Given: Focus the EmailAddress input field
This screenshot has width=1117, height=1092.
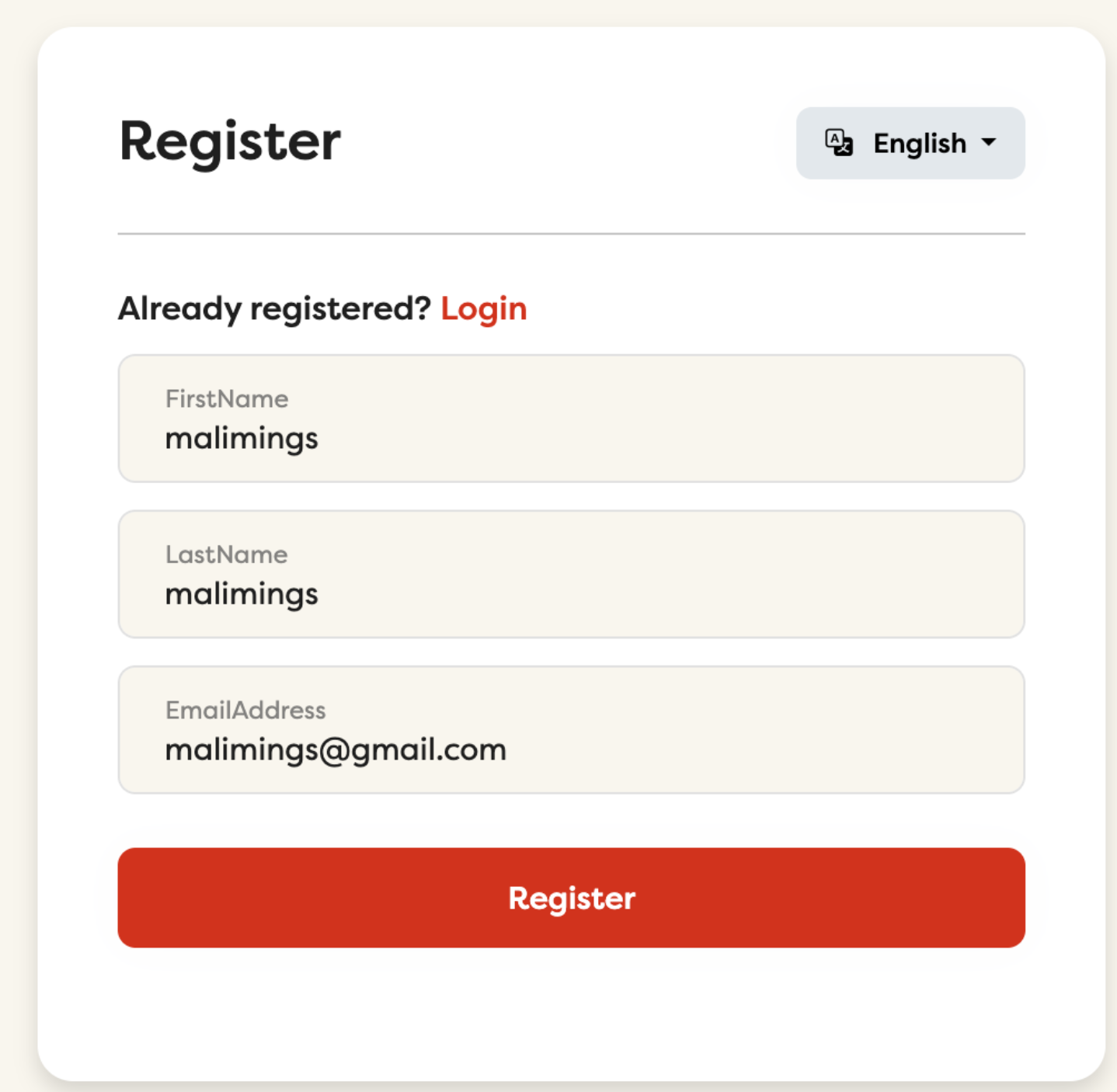Looking at the screenshot, I should click(571, 730).
